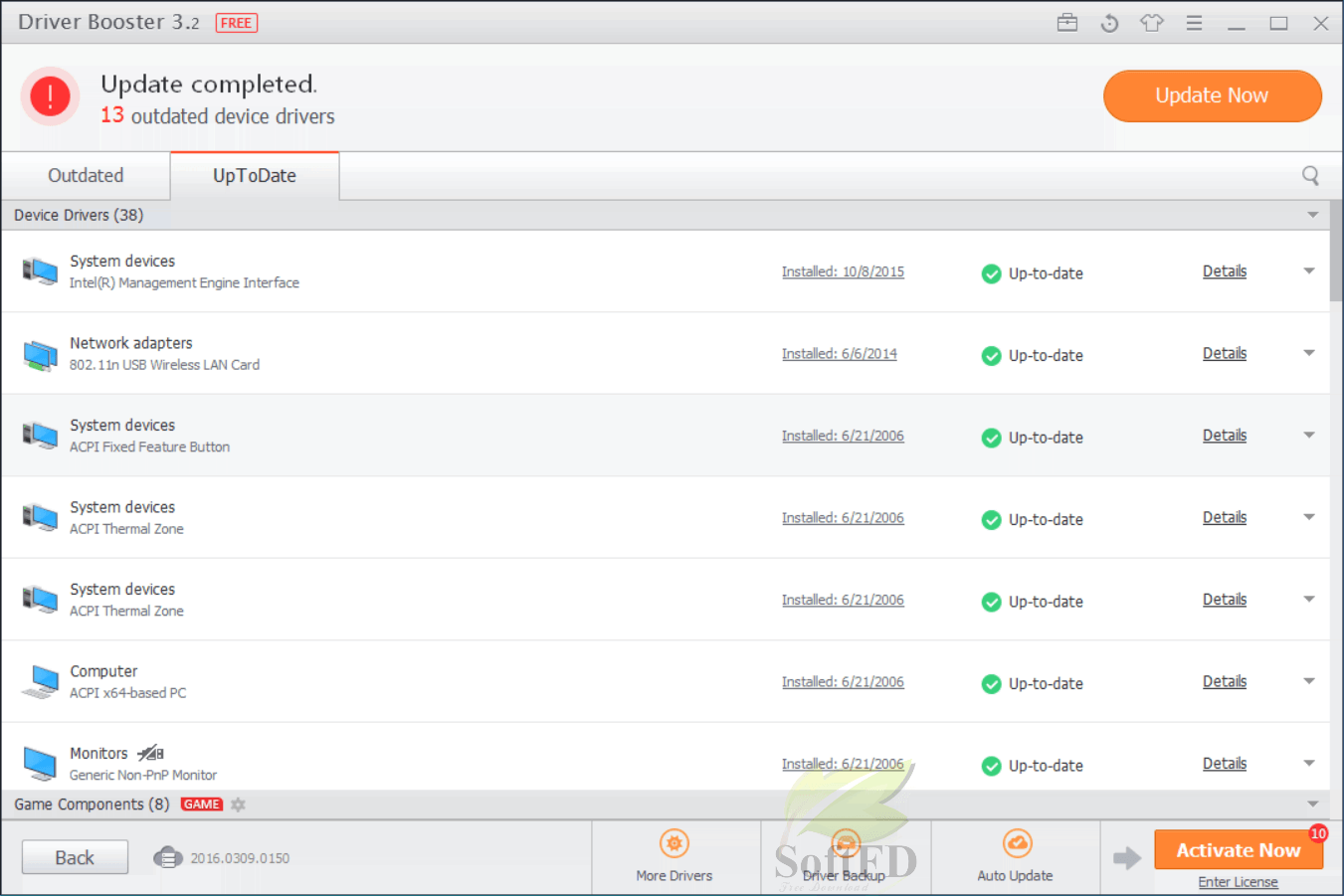Open dropdown arrow for Generic Non-PnP Monitor row
The height and width of the screenshot is (896, 1344).
(1309, 763)
